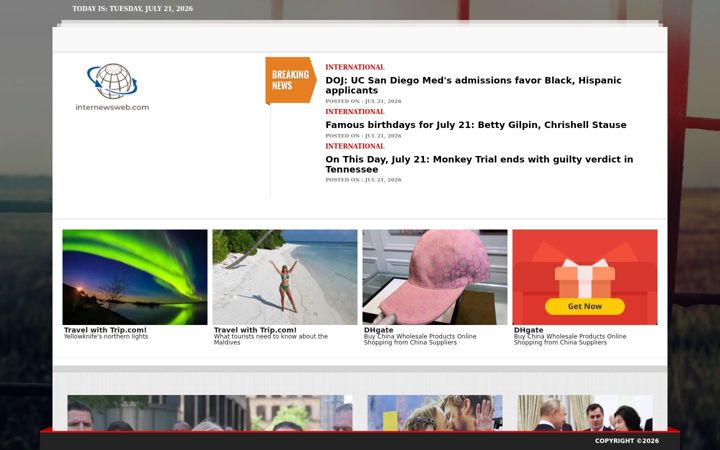
Task: Open the DOJ UC San Diego Med admissions headline
Action: coord(473,85)
